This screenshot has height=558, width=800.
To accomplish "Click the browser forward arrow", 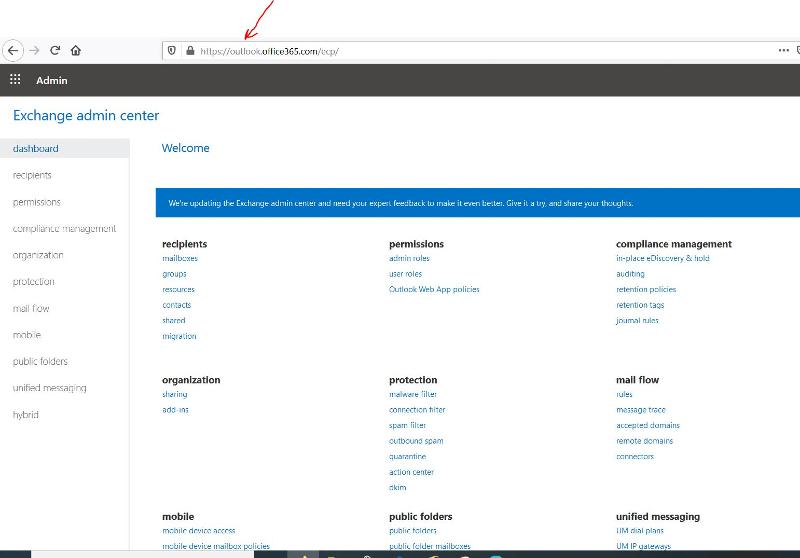I will click(x=35, y=50).
